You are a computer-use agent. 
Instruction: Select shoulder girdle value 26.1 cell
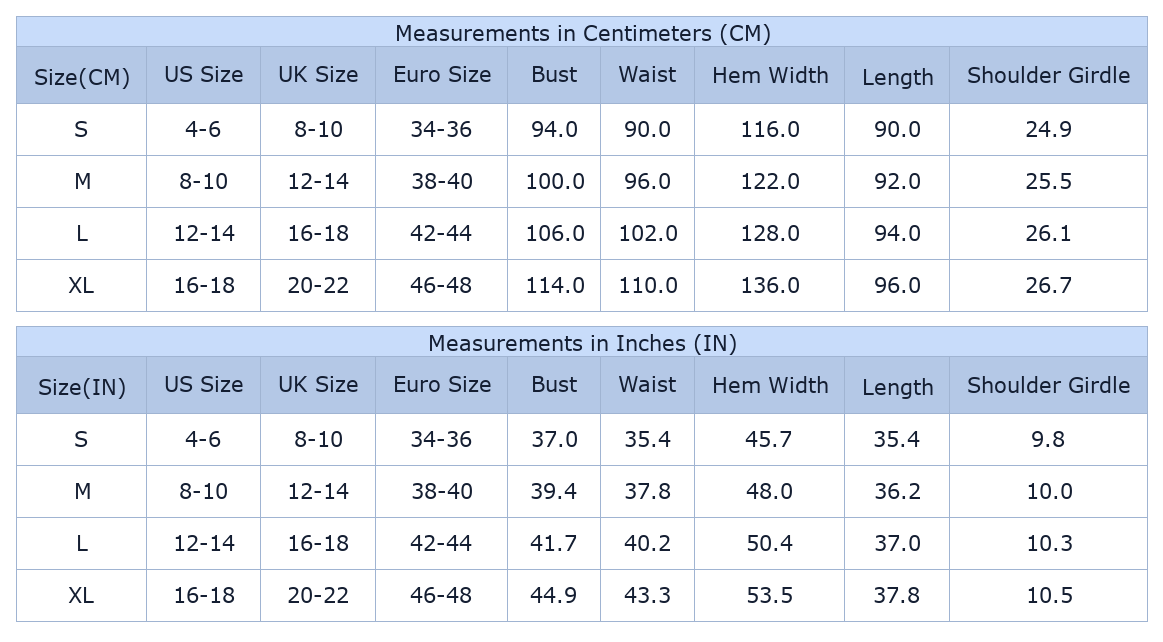click(x=1048, y=234)
